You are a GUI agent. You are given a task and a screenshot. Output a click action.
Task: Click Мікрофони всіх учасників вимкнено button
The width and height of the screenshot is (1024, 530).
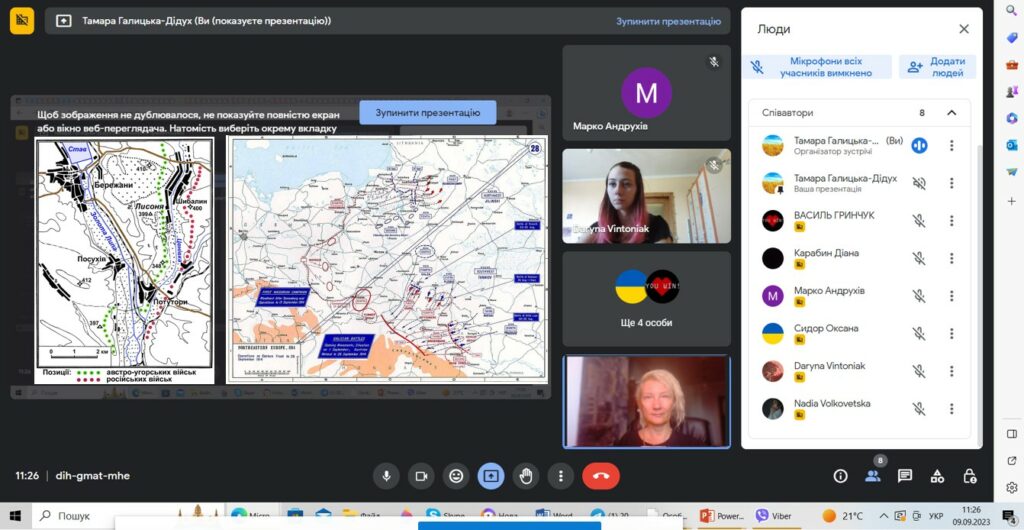click(817, 67)
